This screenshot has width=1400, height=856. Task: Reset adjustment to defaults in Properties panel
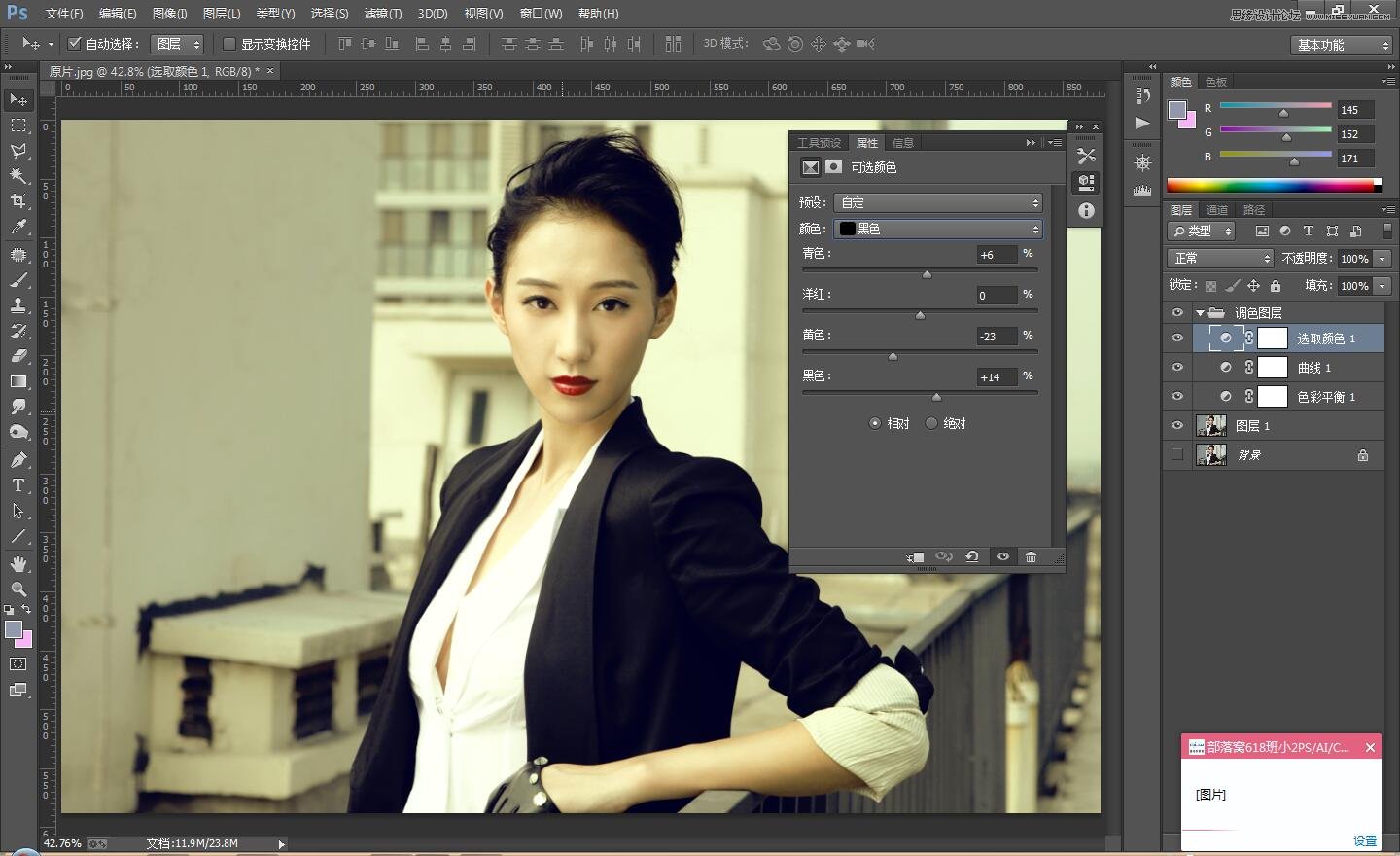pos(971,556)
